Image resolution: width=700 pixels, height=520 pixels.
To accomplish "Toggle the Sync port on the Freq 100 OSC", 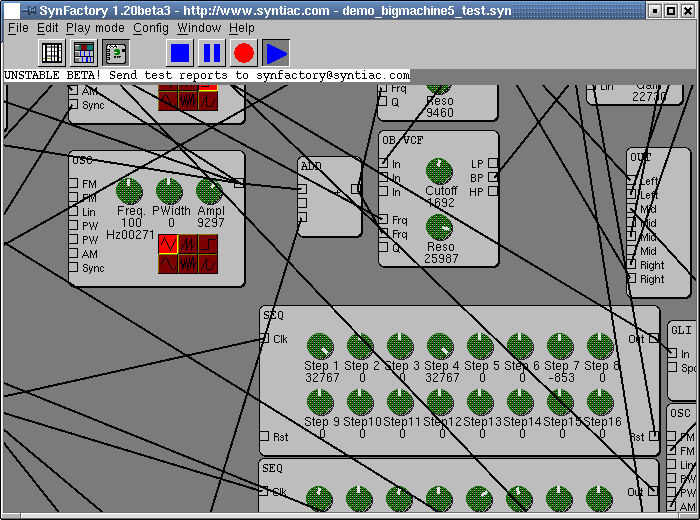I will pos(73,267).
